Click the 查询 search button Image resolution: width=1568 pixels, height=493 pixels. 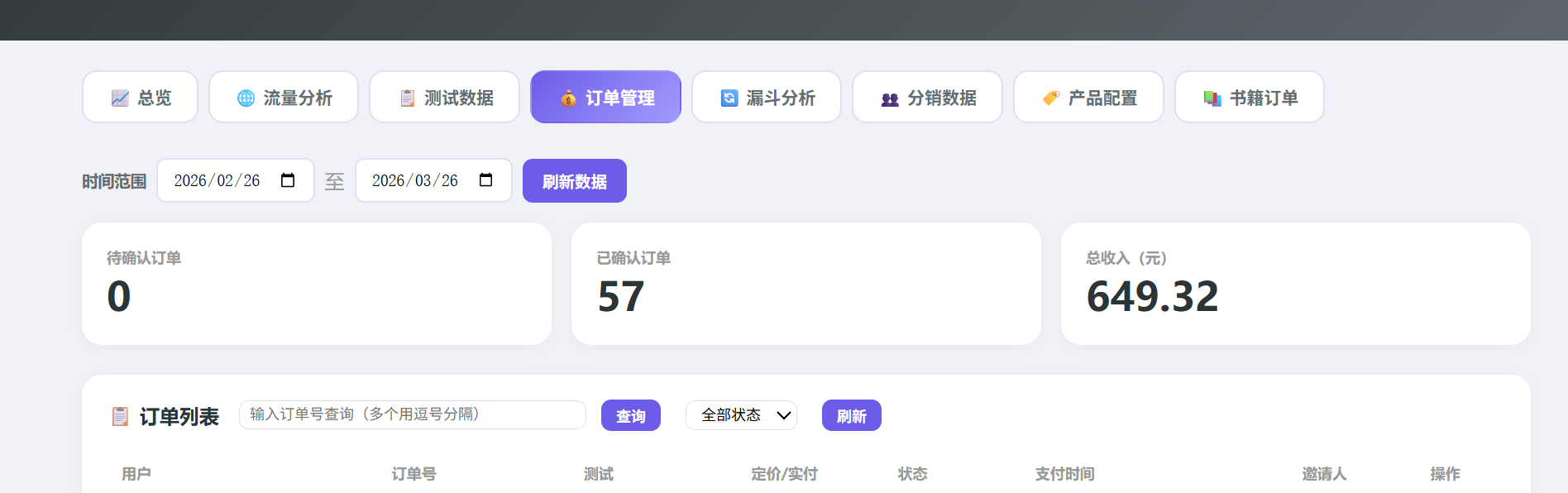point(631,415)
